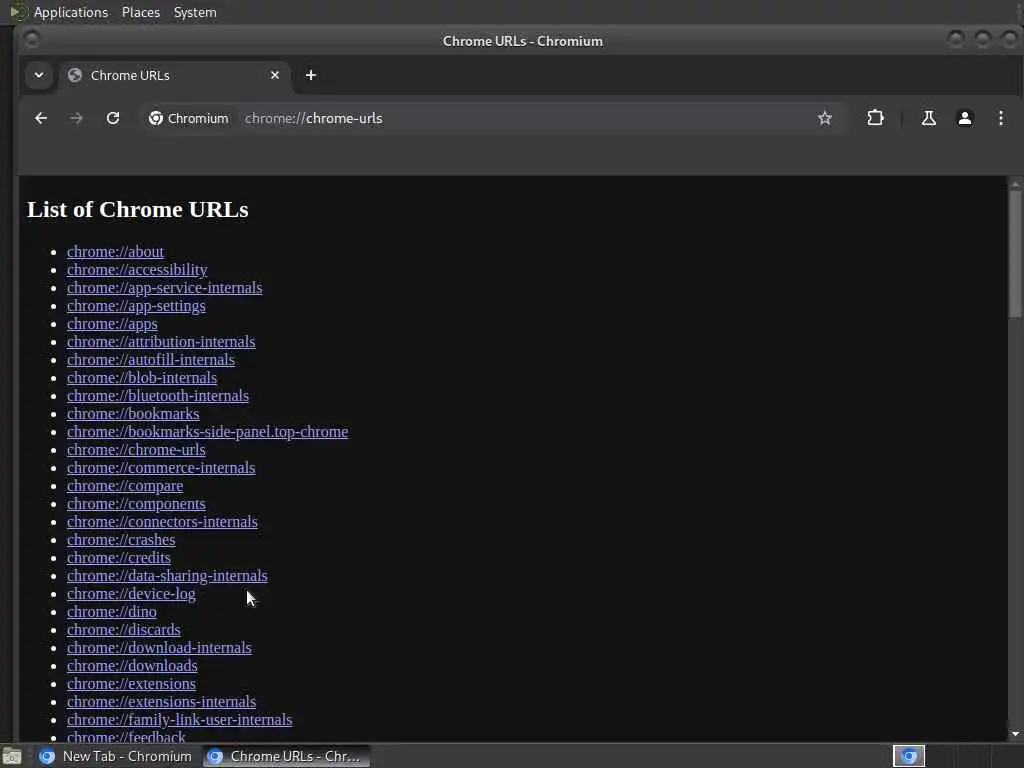Open chrome://discards link
1024x768 pixels.
tap(123, 630)
